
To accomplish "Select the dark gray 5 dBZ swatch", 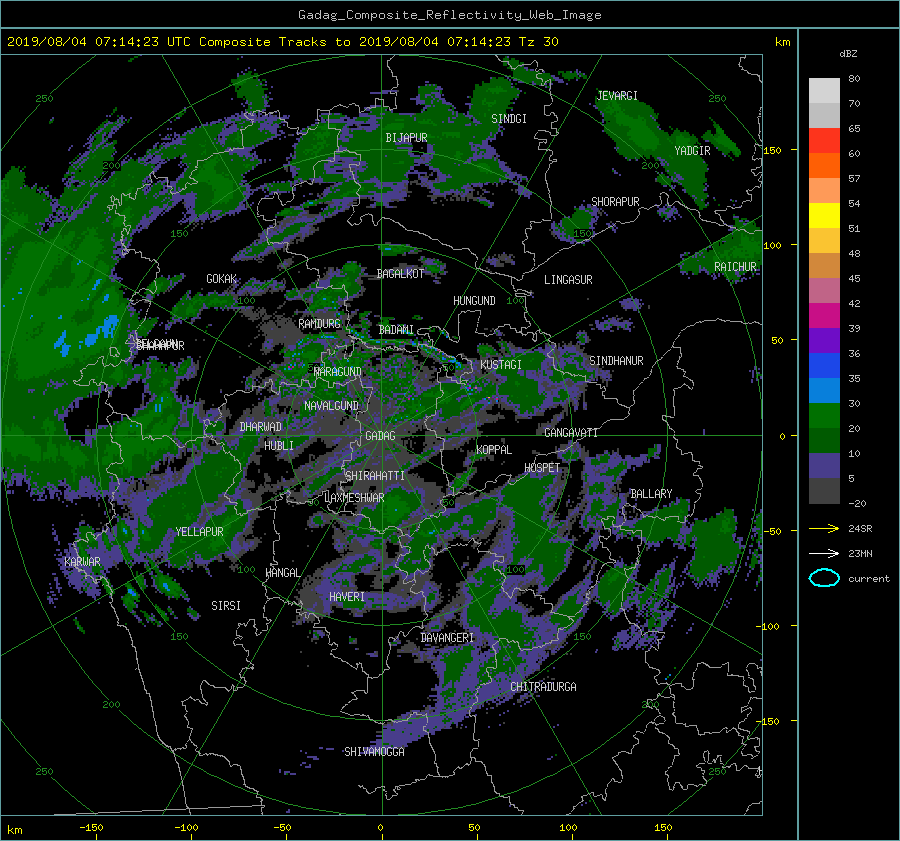I will pyautogui.click(x=824, y=490).
